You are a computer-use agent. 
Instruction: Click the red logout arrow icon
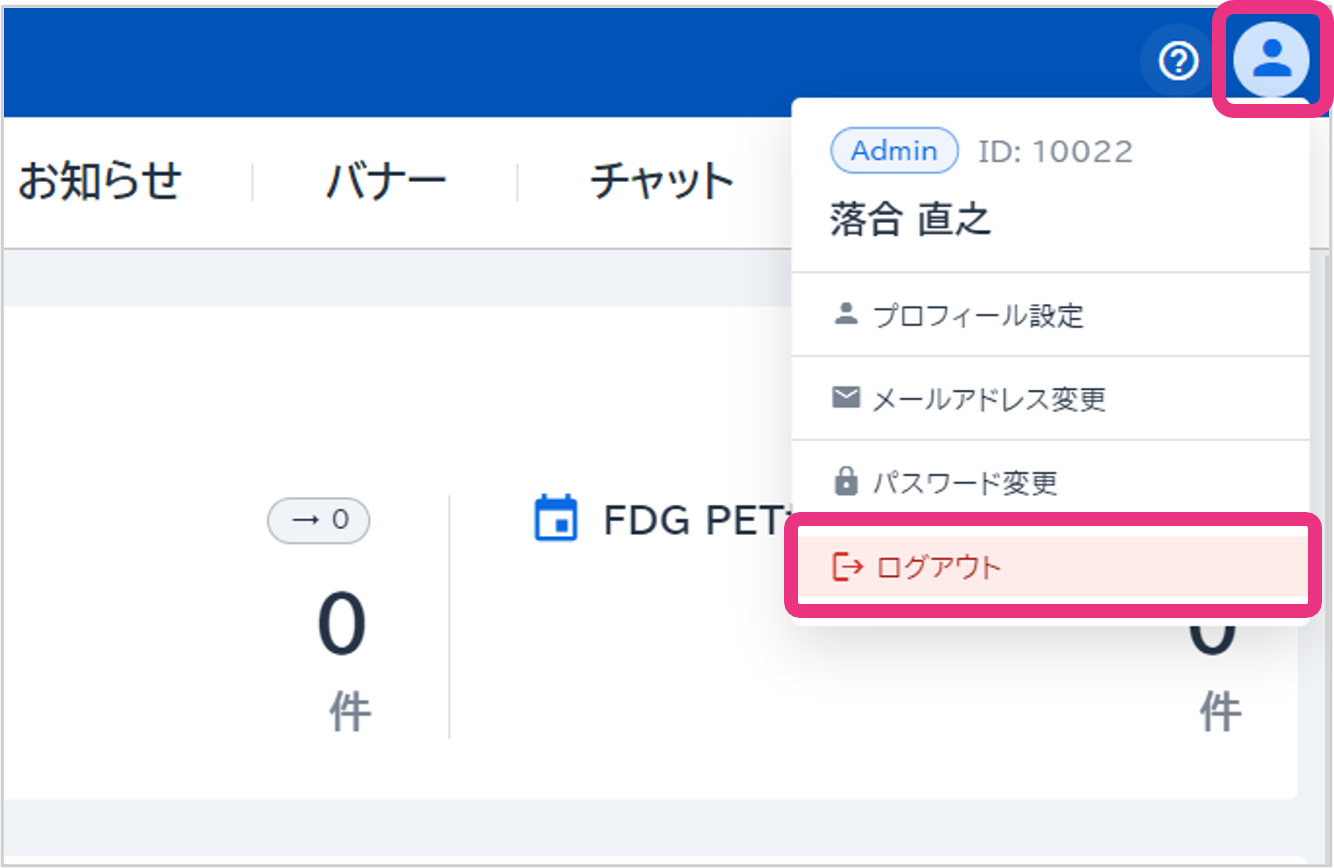click(x=847, y=567)
